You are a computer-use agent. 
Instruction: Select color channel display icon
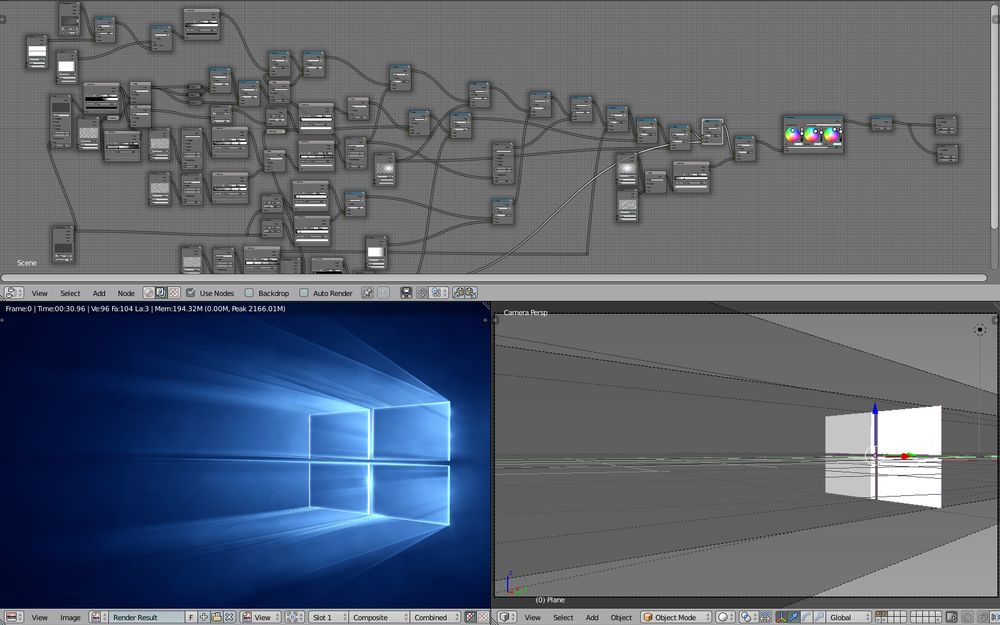click(x=483, y=617)
